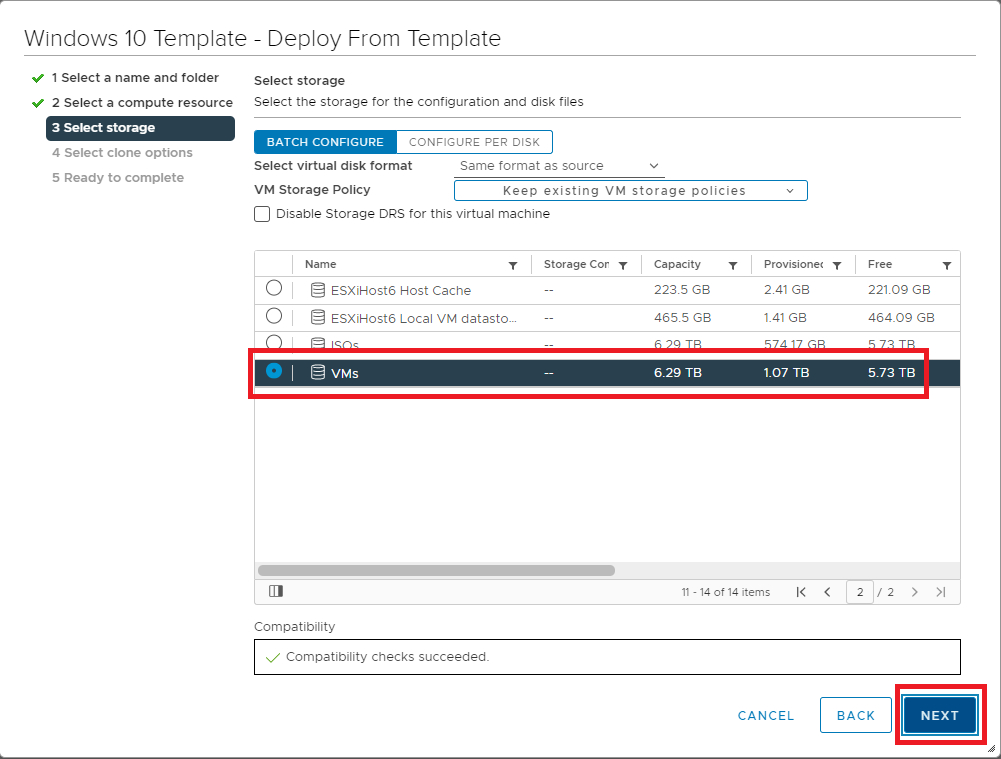Expand the VM Storage Policy dropdown
Screen dimensions: 1001x759
(x=630, y=191)
